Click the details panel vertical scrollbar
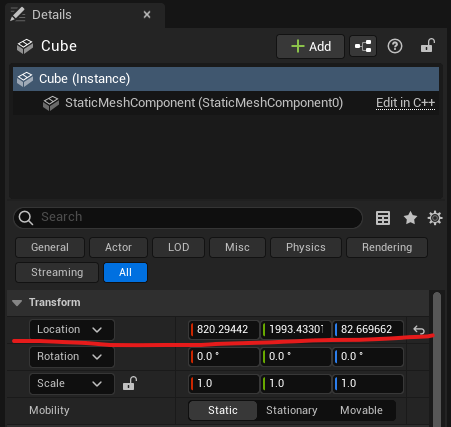Viewport: 451px width, 427px height. [x=437, y=358]
